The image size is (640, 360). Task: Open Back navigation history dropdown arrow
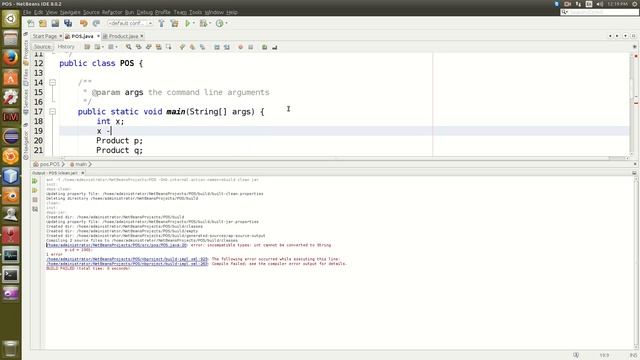tap(102, 47)
